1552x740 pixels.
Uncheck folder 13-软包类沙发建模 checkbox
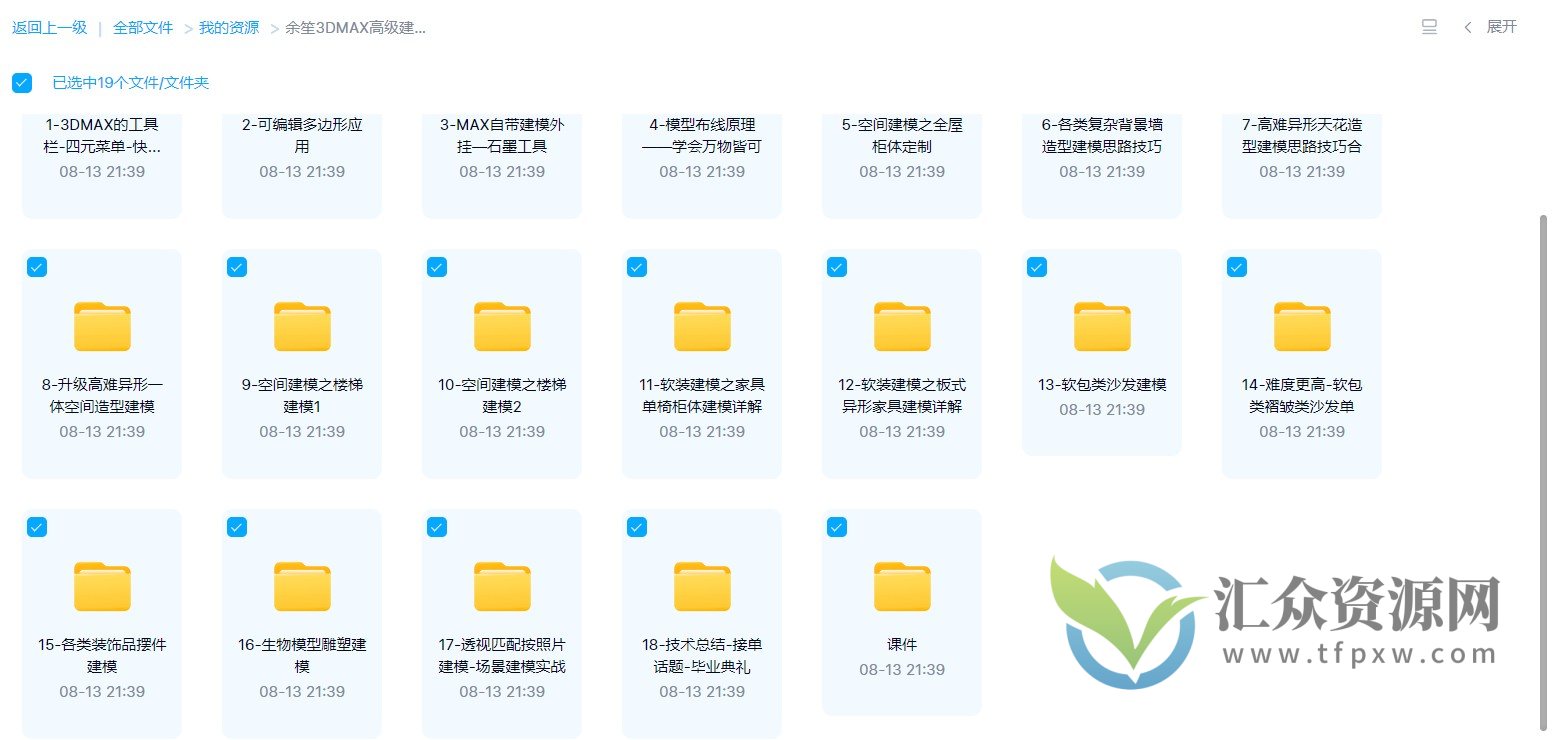point(1037,267)
